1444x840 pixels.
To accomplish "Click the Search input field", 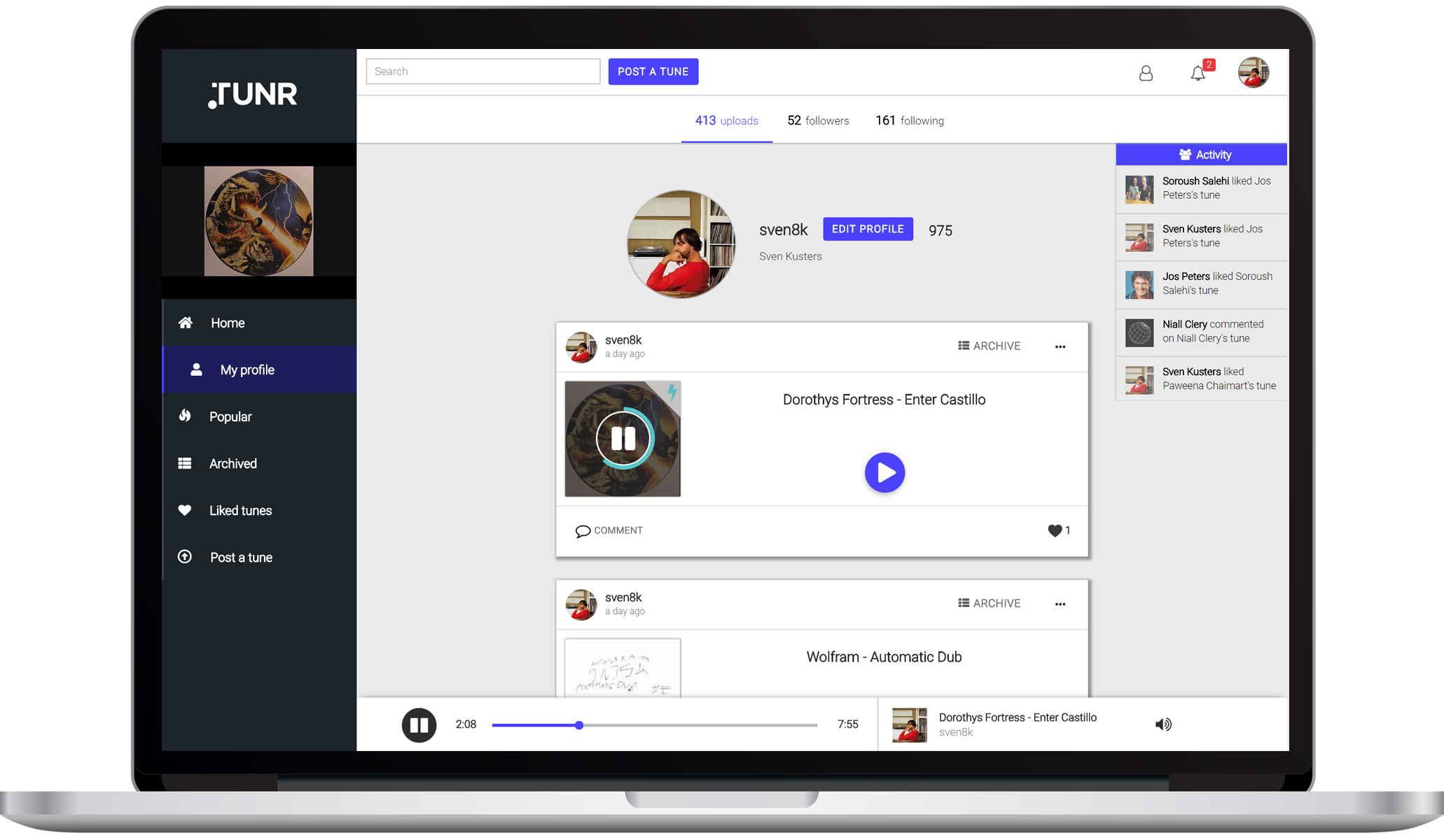I will 483,71.
